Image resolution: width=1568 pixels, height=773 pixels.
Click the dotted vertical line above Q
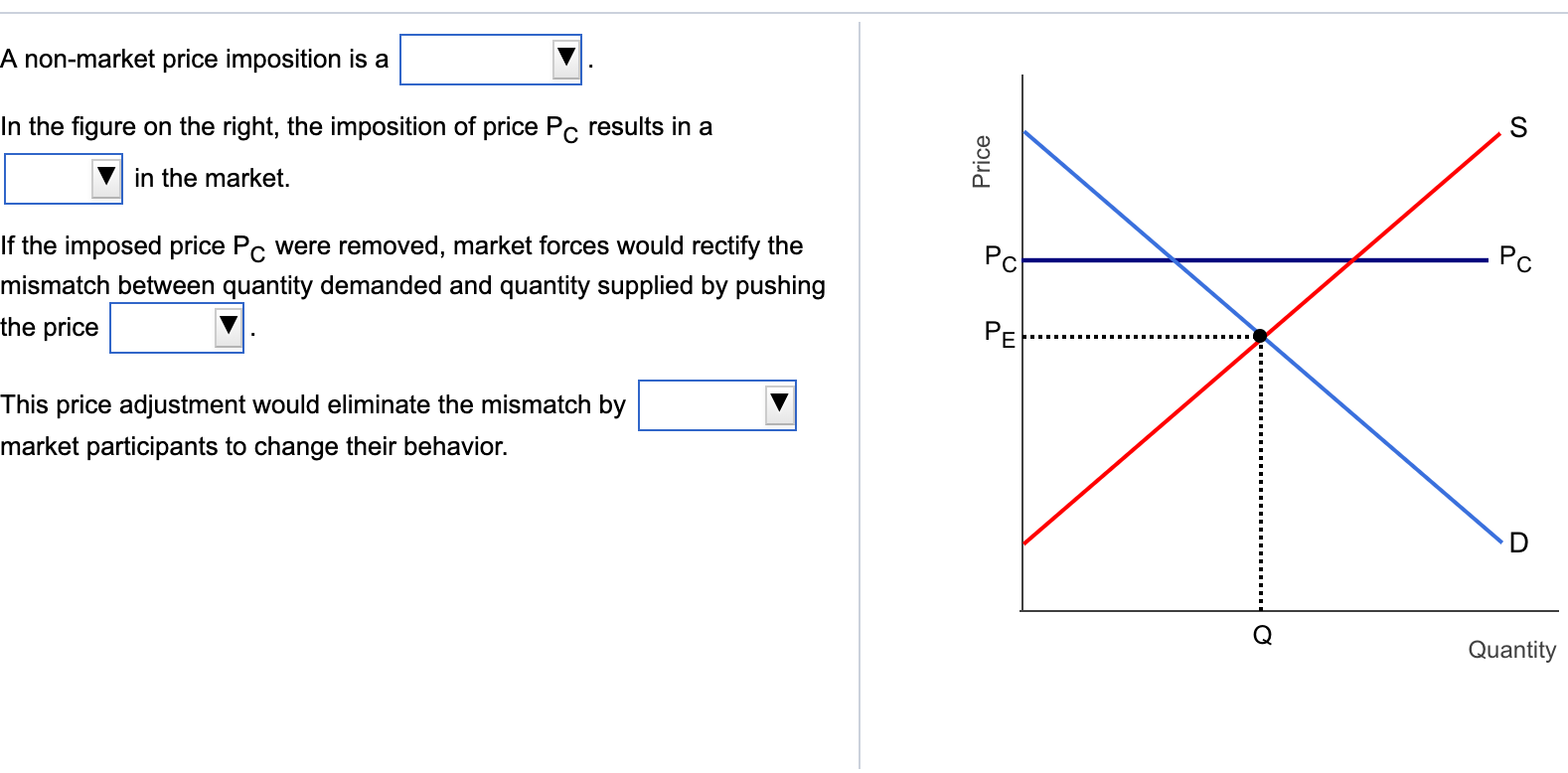click(1261, 477)
